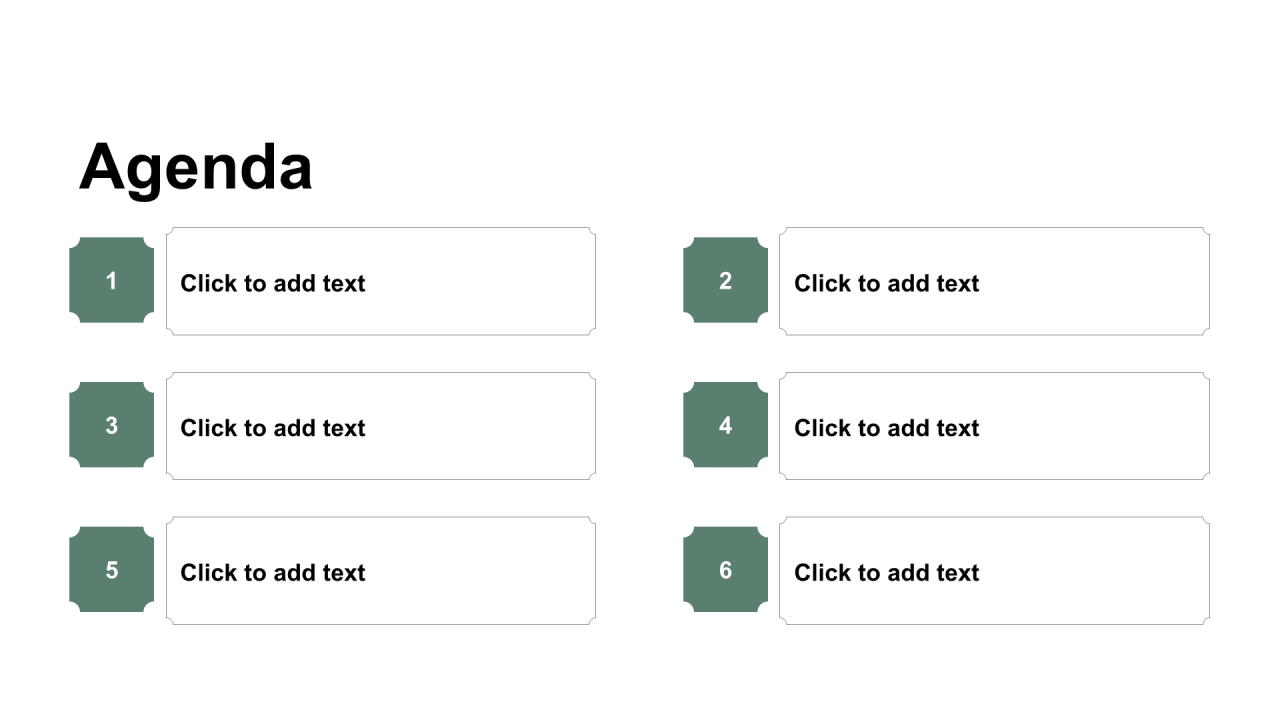The image size is (1280, 720).
Task: Click "Click to add text" in first agenda row, right column
Action: click(x=887, y=283)
